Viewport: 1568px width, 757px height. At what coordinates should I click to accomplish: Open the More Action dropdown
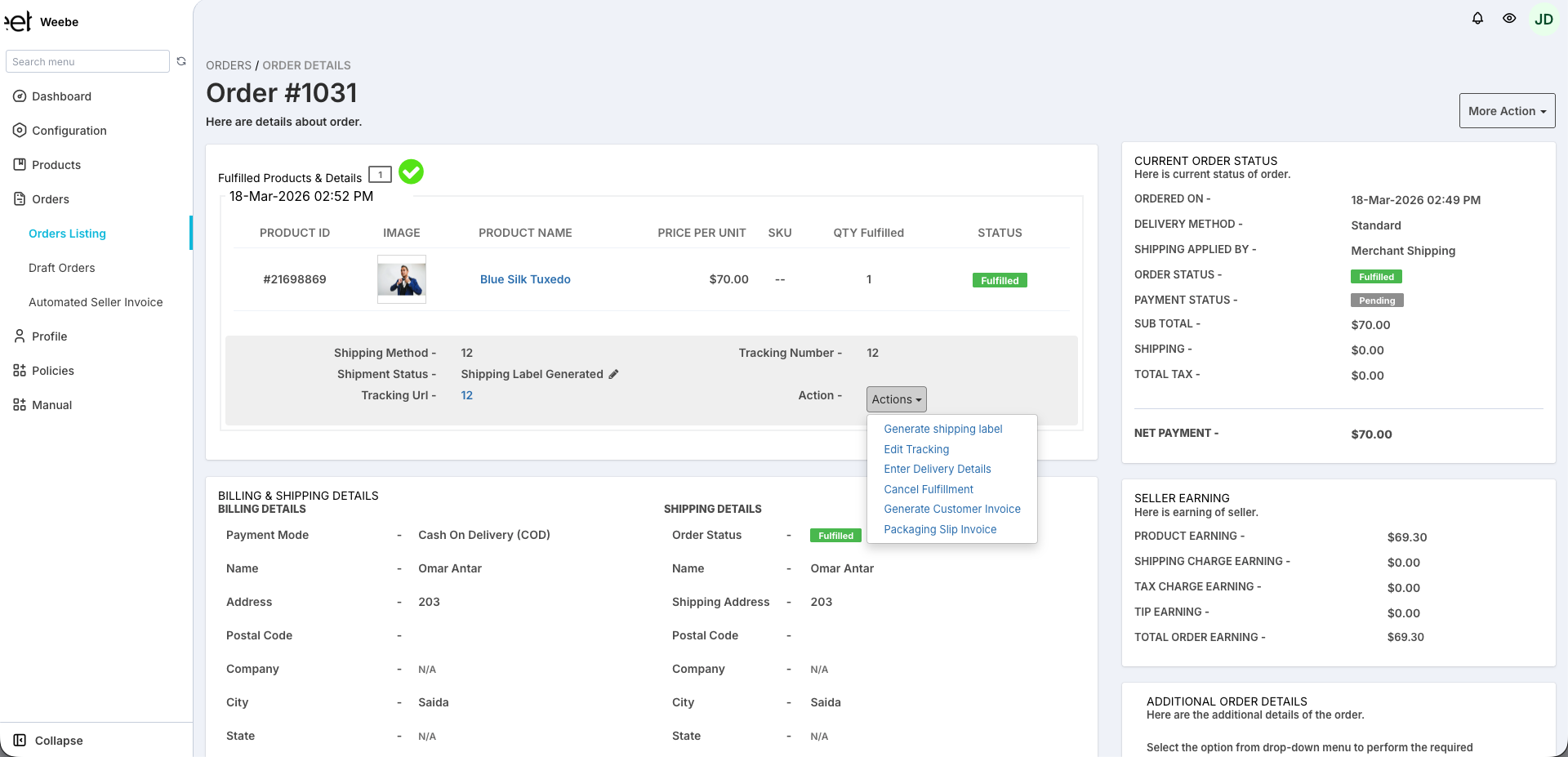coord(1507,110)
